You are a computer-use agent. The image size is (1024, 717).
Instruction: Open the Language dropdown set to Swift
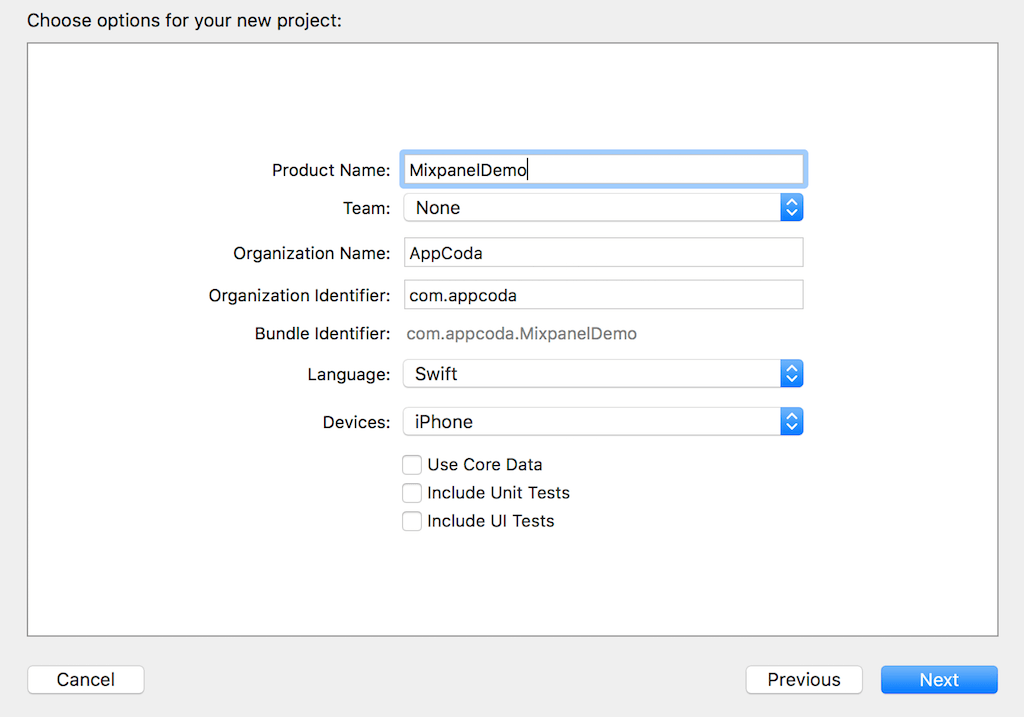(x=603, y=374)
